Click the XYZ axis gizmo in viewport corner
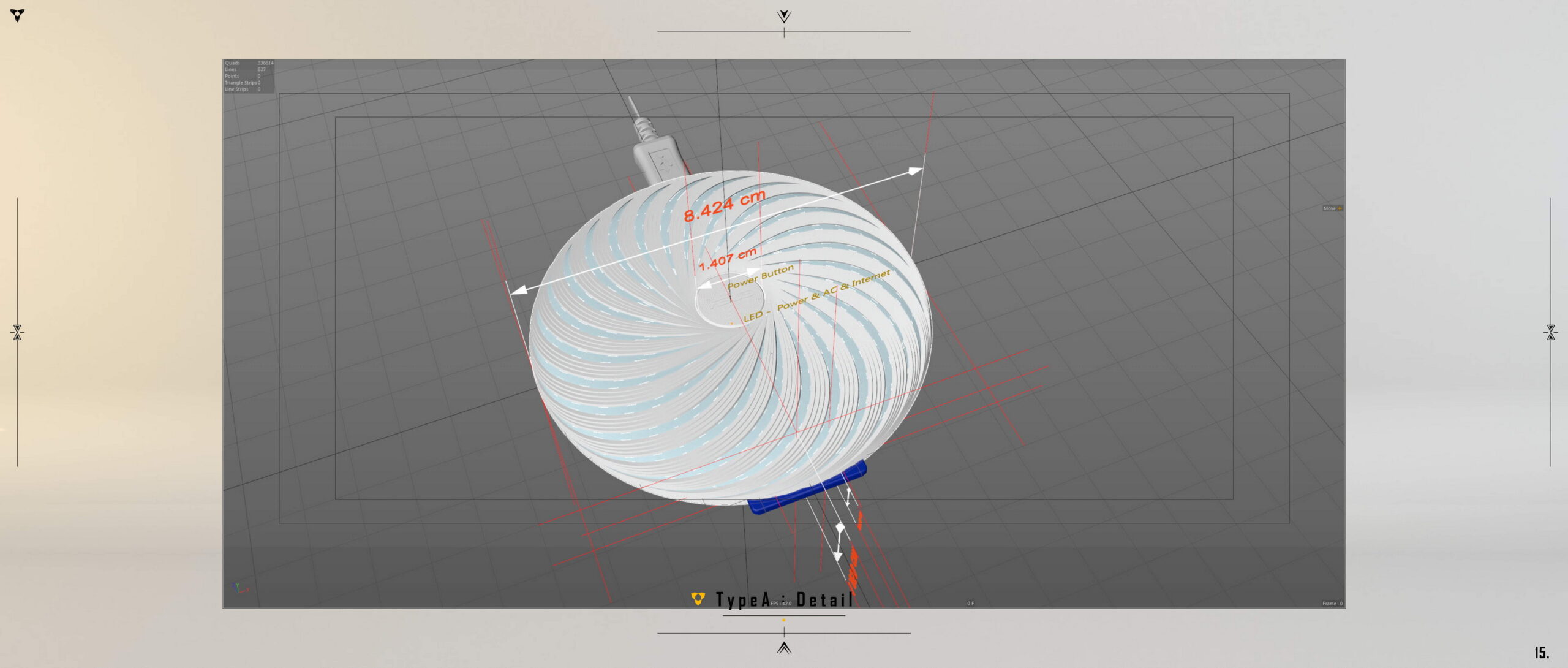 tap(239, 588)
